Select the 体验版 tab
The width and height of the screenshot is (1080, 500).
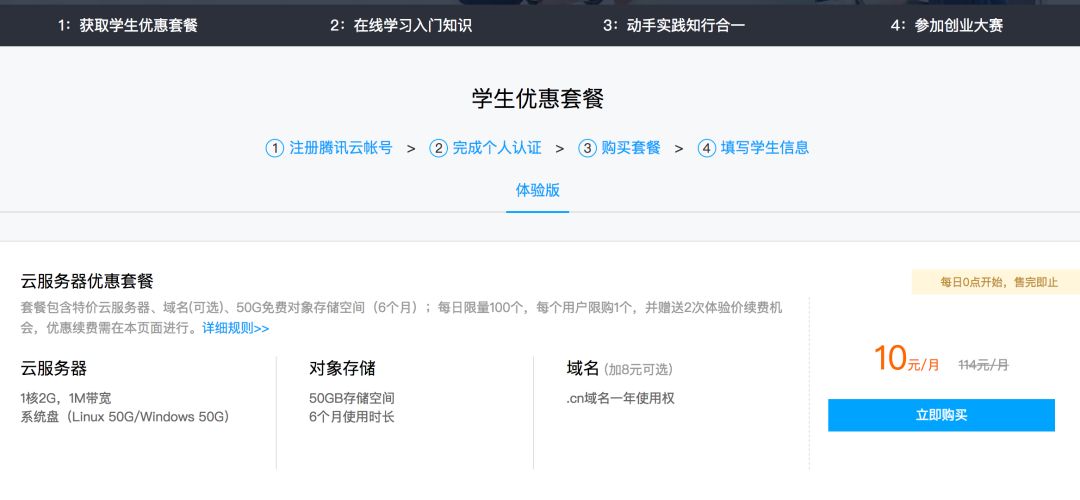537,190
